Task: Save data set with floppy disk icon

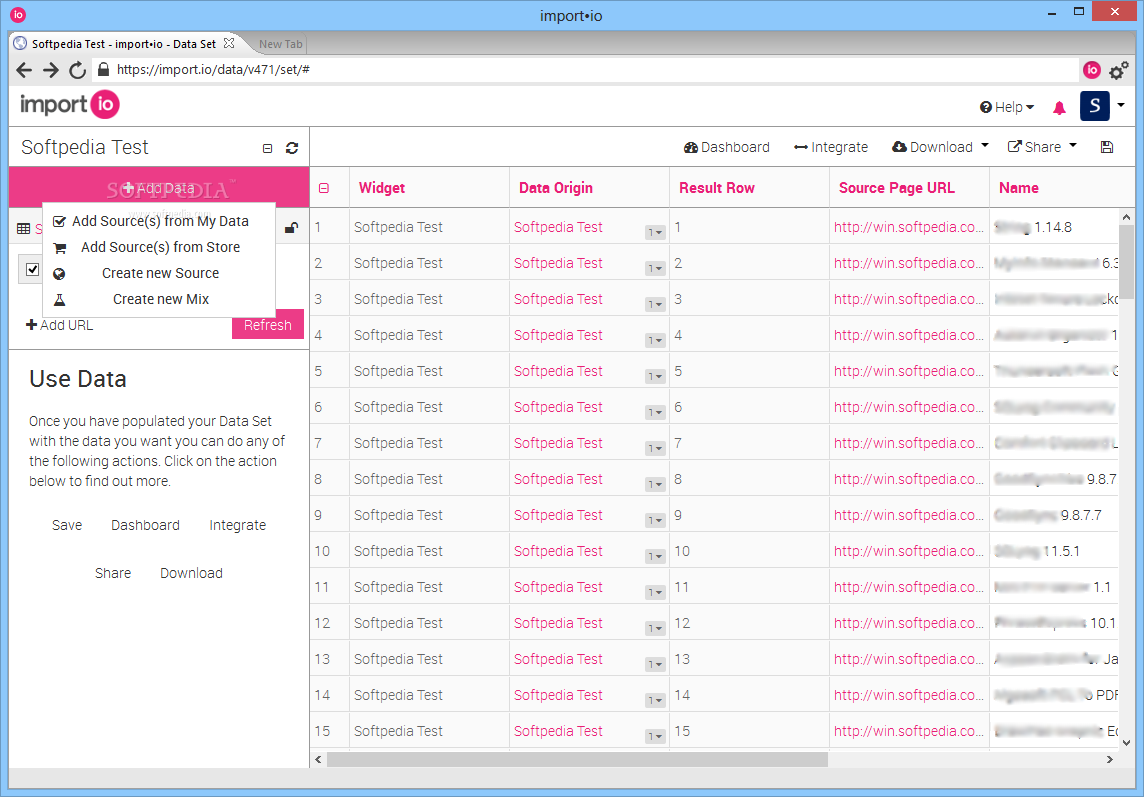Action: (1107, 147)
